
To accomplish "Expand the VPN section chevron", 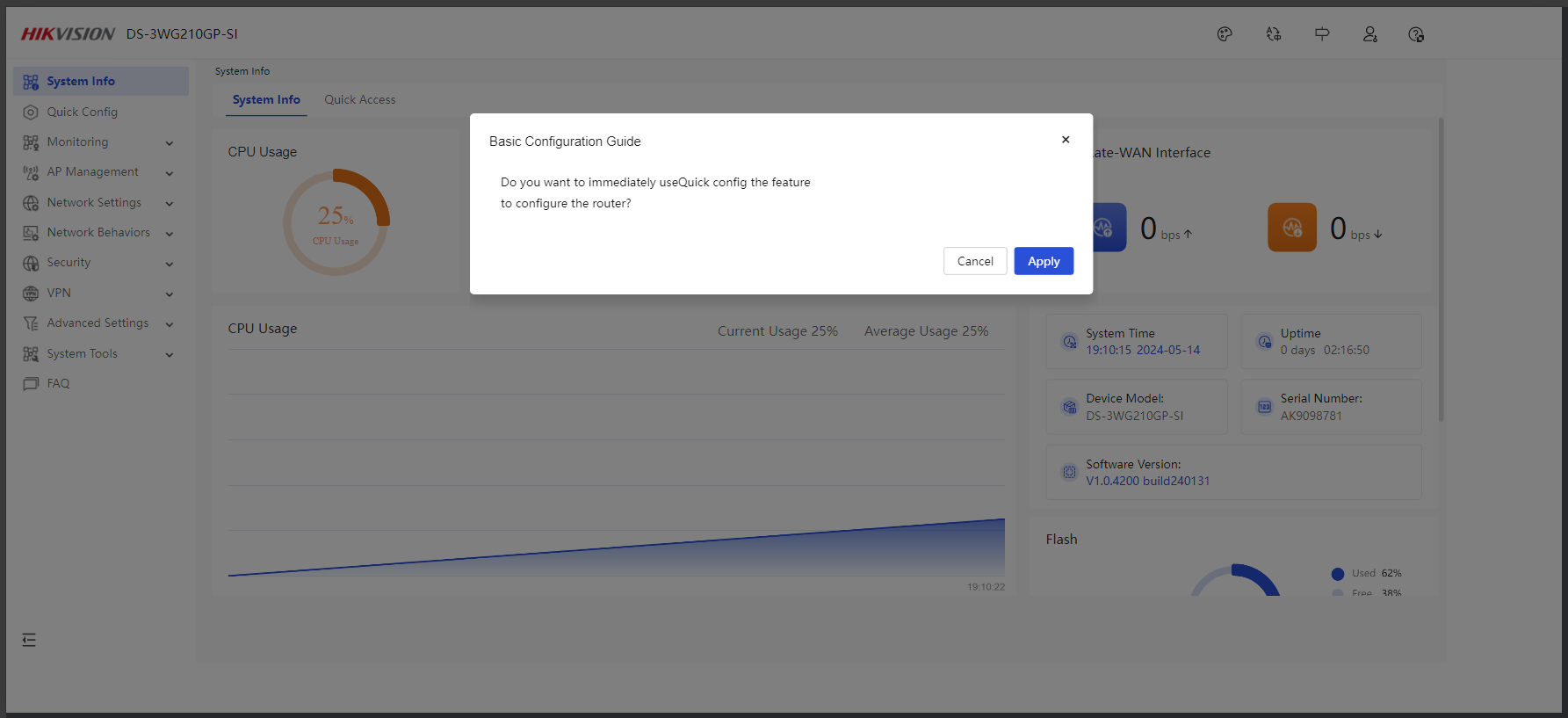I will coord(170,294).
